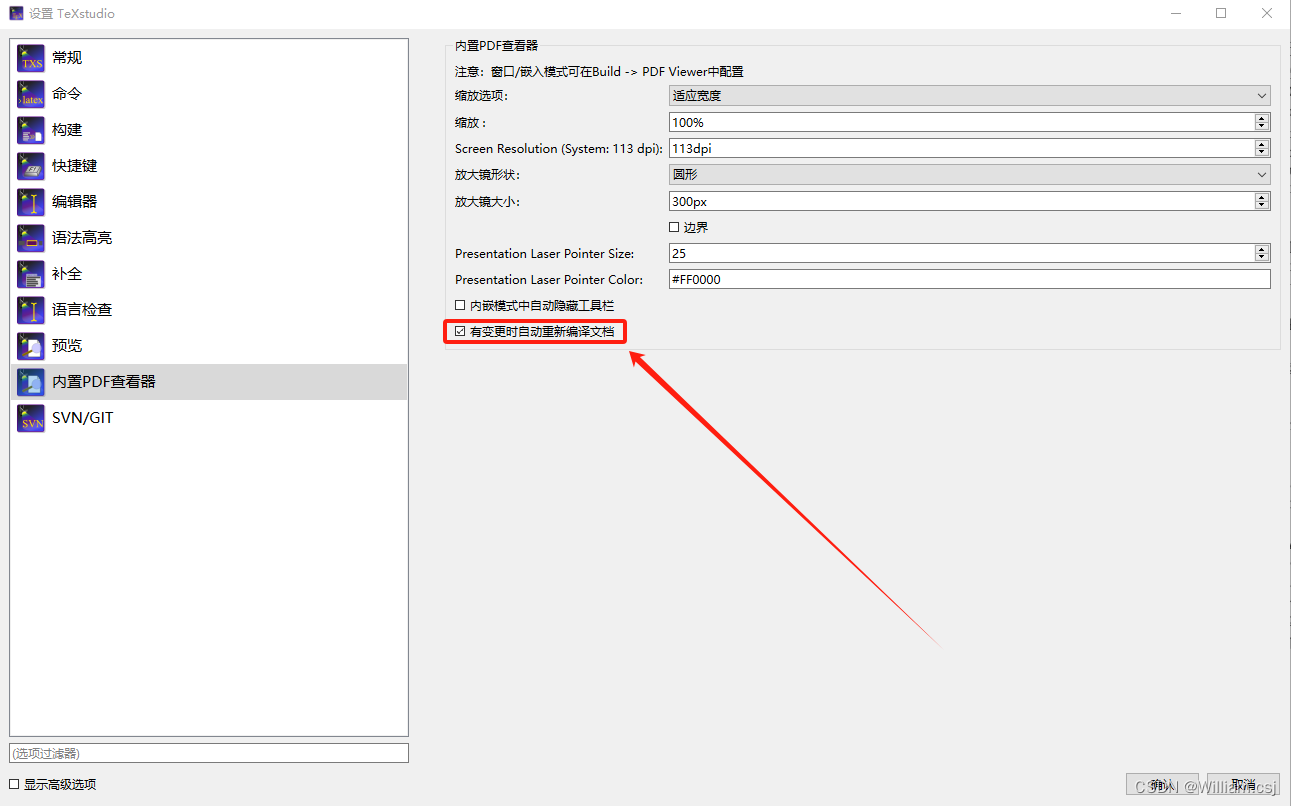
Task: Select the 内置PDF查看器 category
Action: pyautogui.click(x=209, y=382)
